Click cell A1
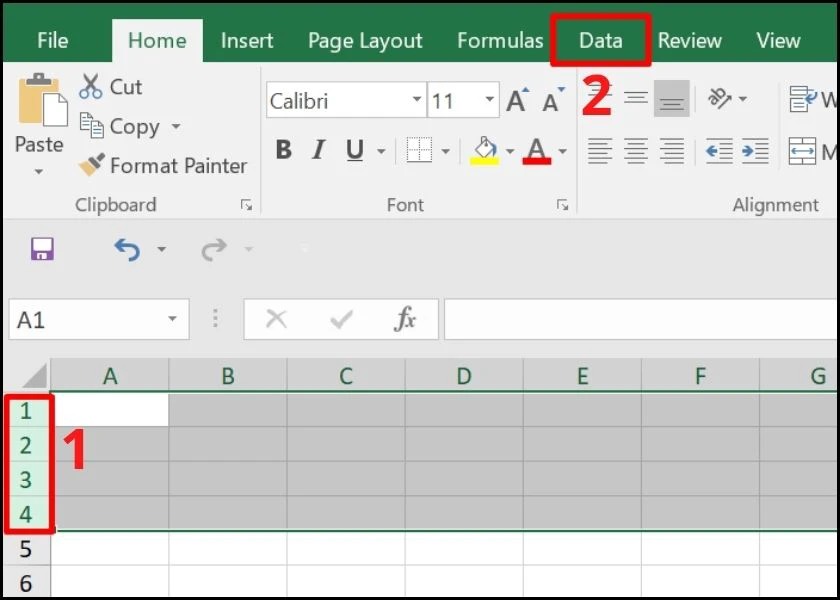840x600 pixels. 110,410
